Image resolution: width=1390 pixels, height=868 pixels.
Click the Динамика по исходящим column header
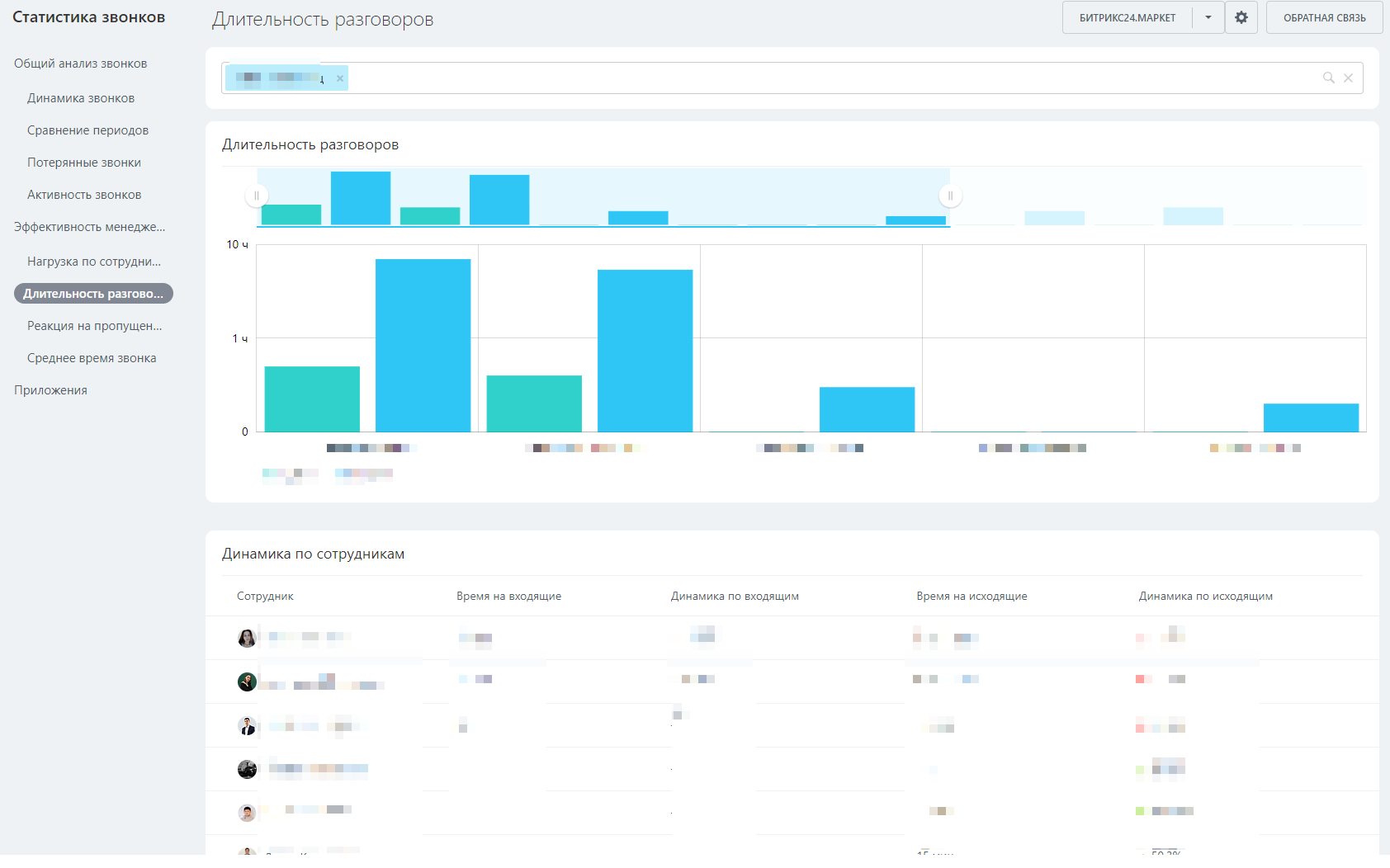pyautogui.click(x=1205, y=596)
